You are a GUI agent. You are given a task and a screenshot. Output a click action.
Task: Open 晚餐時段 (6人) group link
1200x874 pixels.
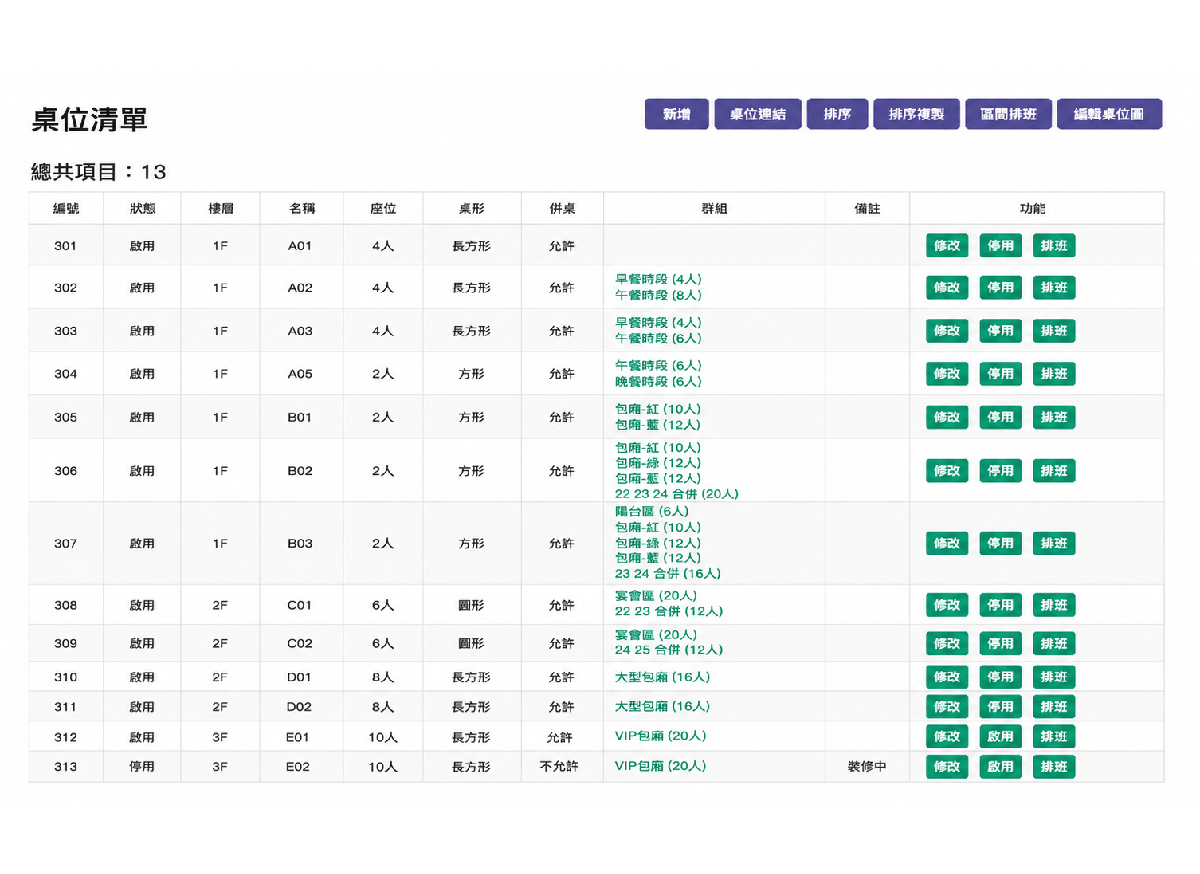click(658, 381)
